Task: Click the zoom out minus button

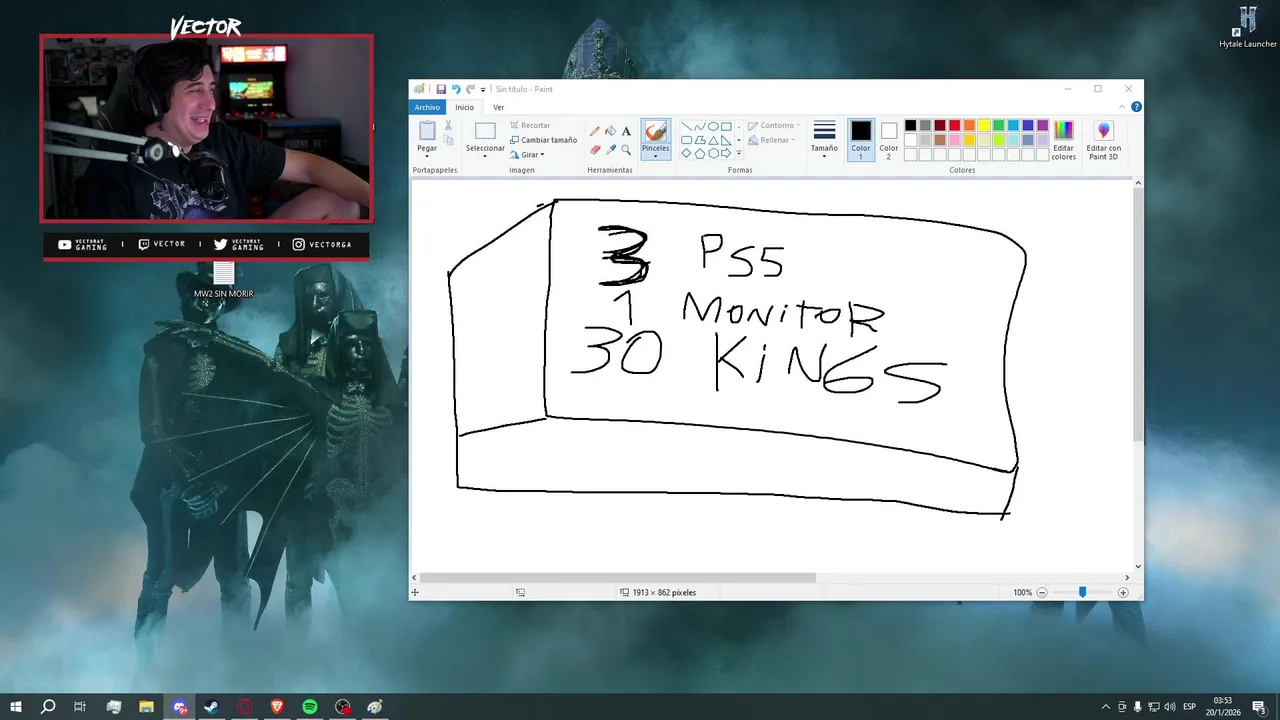Action: 1042,593
